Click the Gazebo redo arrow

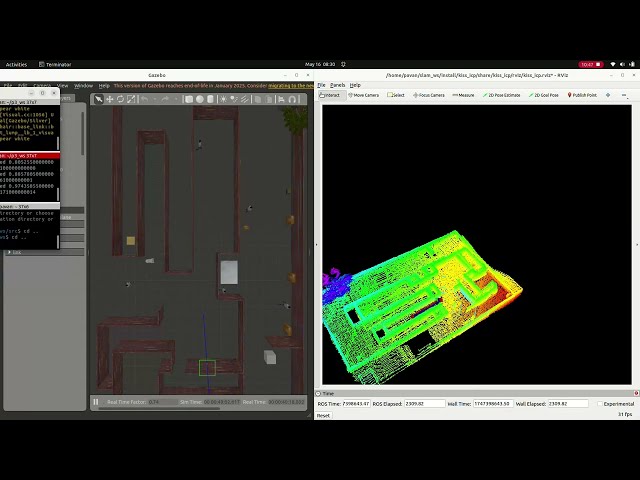(165, 99)
